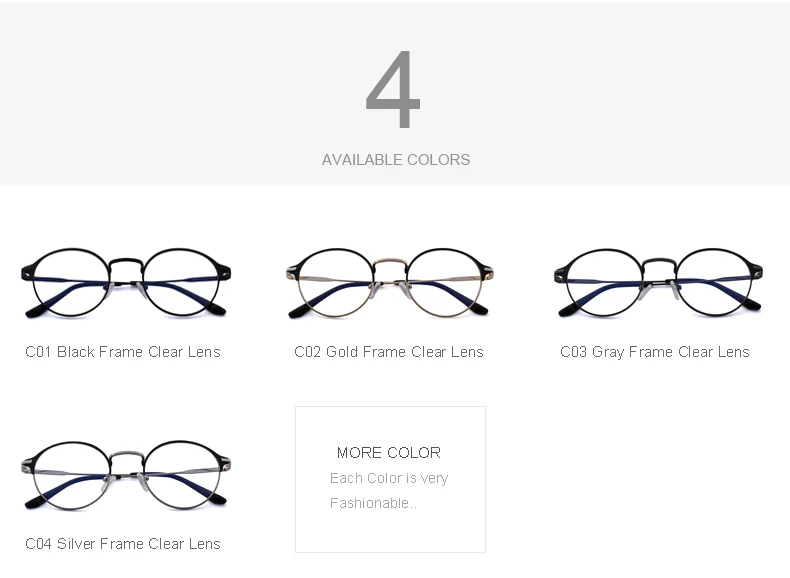
Task: Select the C04 silver frame glasses image
Action: coord(126,475)
